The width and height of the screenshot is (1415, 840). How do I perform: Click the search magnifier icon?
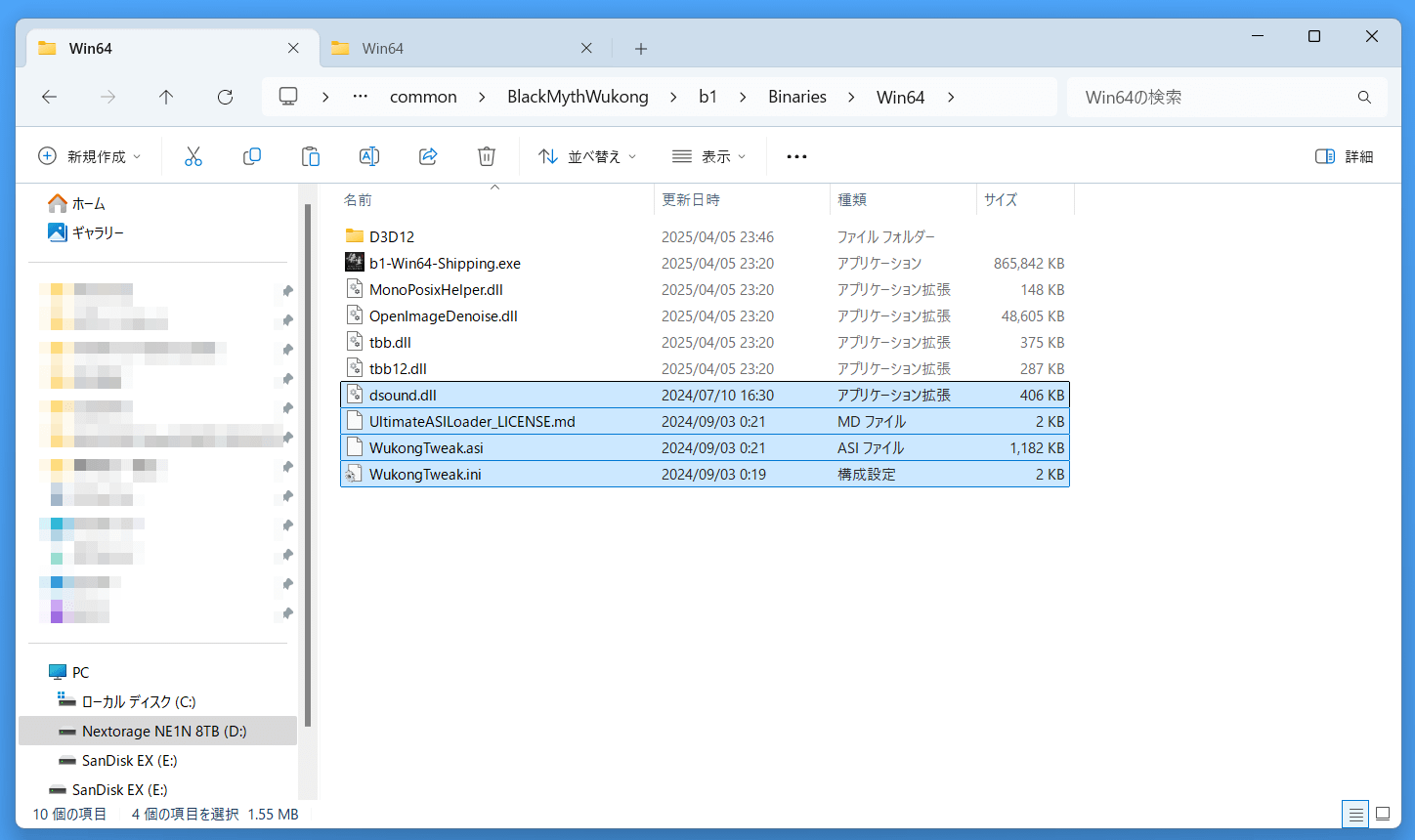tap(1364, 97)
